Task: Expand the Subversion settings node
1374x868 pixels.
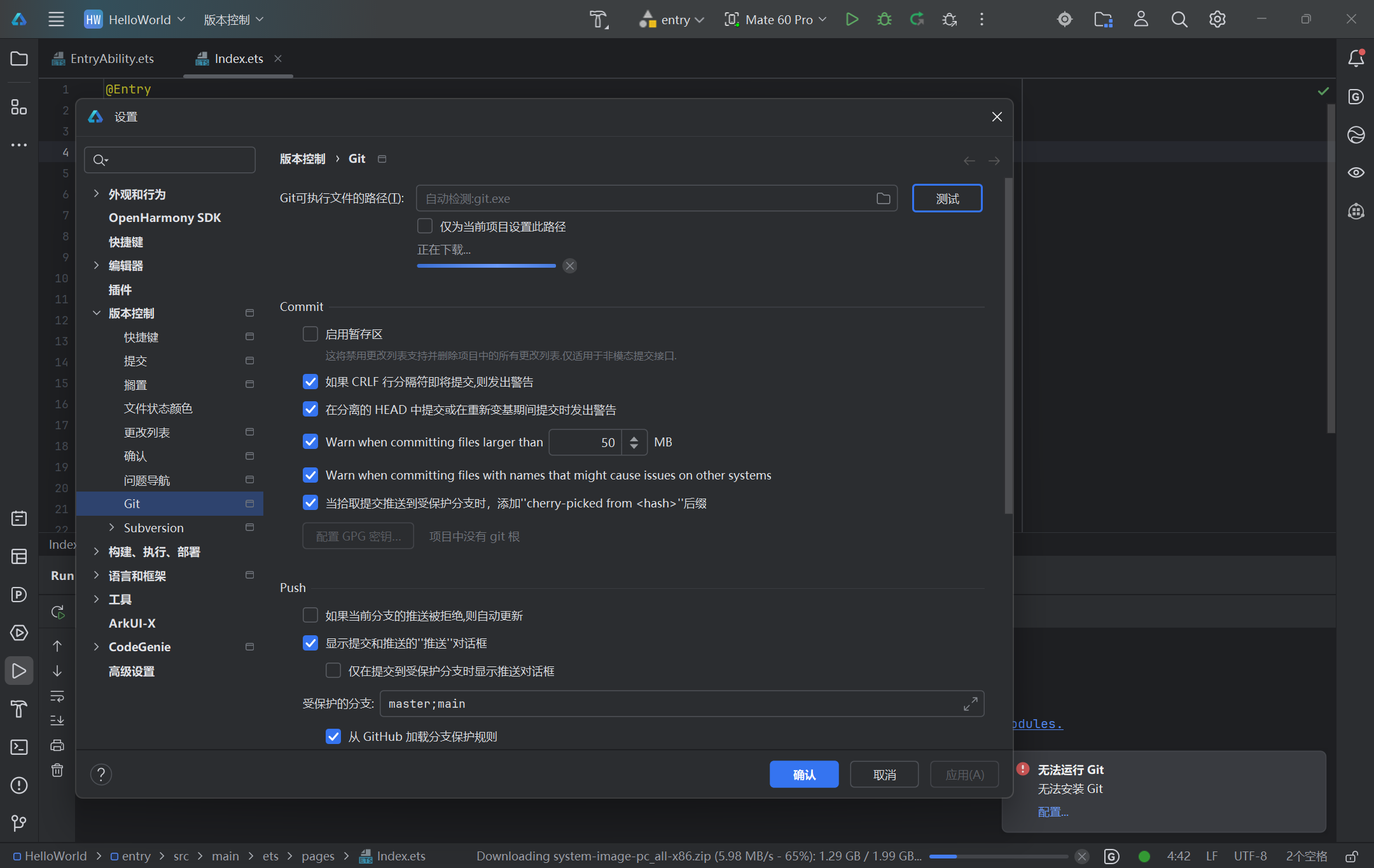Action: (112, 527)
